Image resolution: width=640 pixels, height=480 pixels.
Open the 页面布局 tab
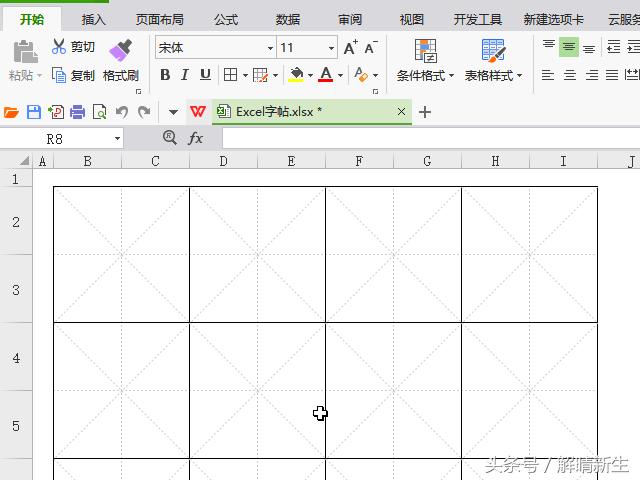[160, 19]
